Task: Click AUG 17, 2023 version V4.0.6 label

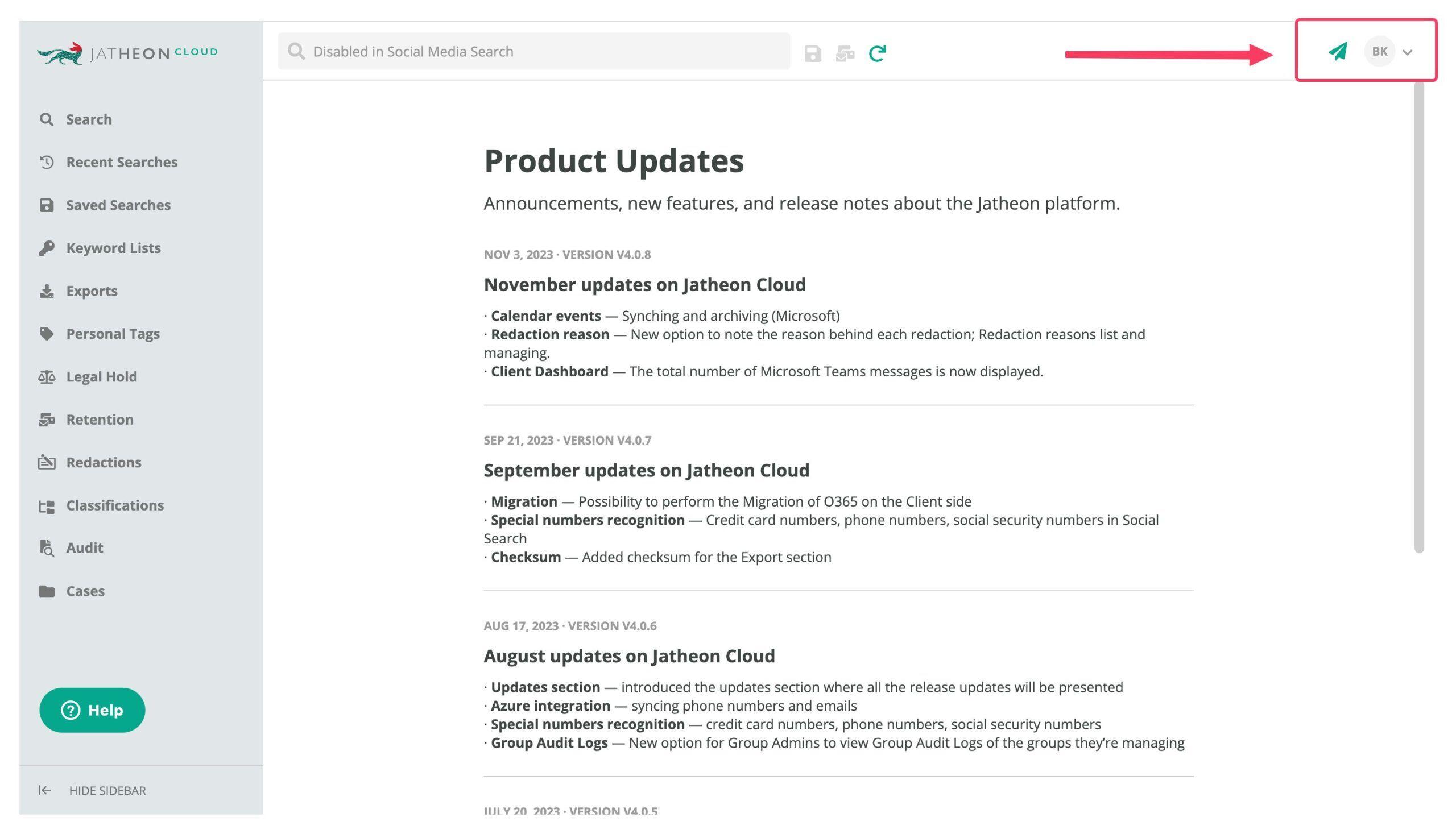Action: coord(570,626)
